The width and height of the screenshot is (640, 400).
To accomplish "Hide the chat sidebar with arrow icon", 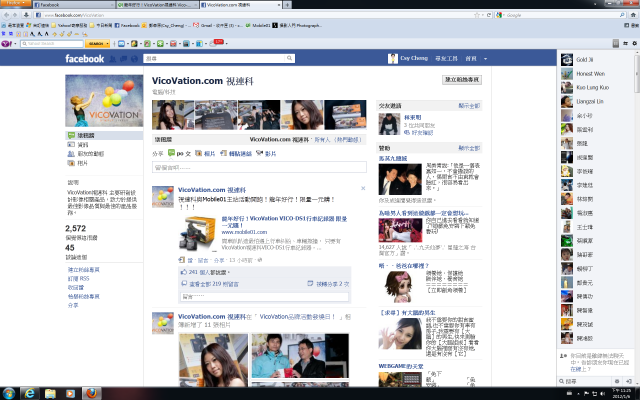I will (629, 381).
